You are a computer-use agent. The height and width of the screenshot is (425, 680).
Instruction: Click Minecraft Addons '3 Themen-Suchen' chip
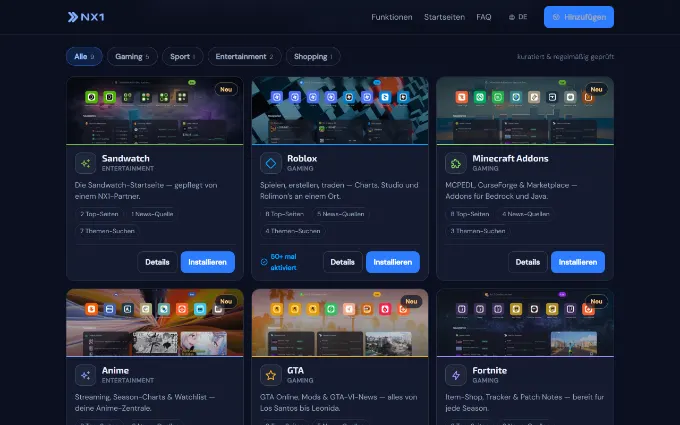point(478,231)
